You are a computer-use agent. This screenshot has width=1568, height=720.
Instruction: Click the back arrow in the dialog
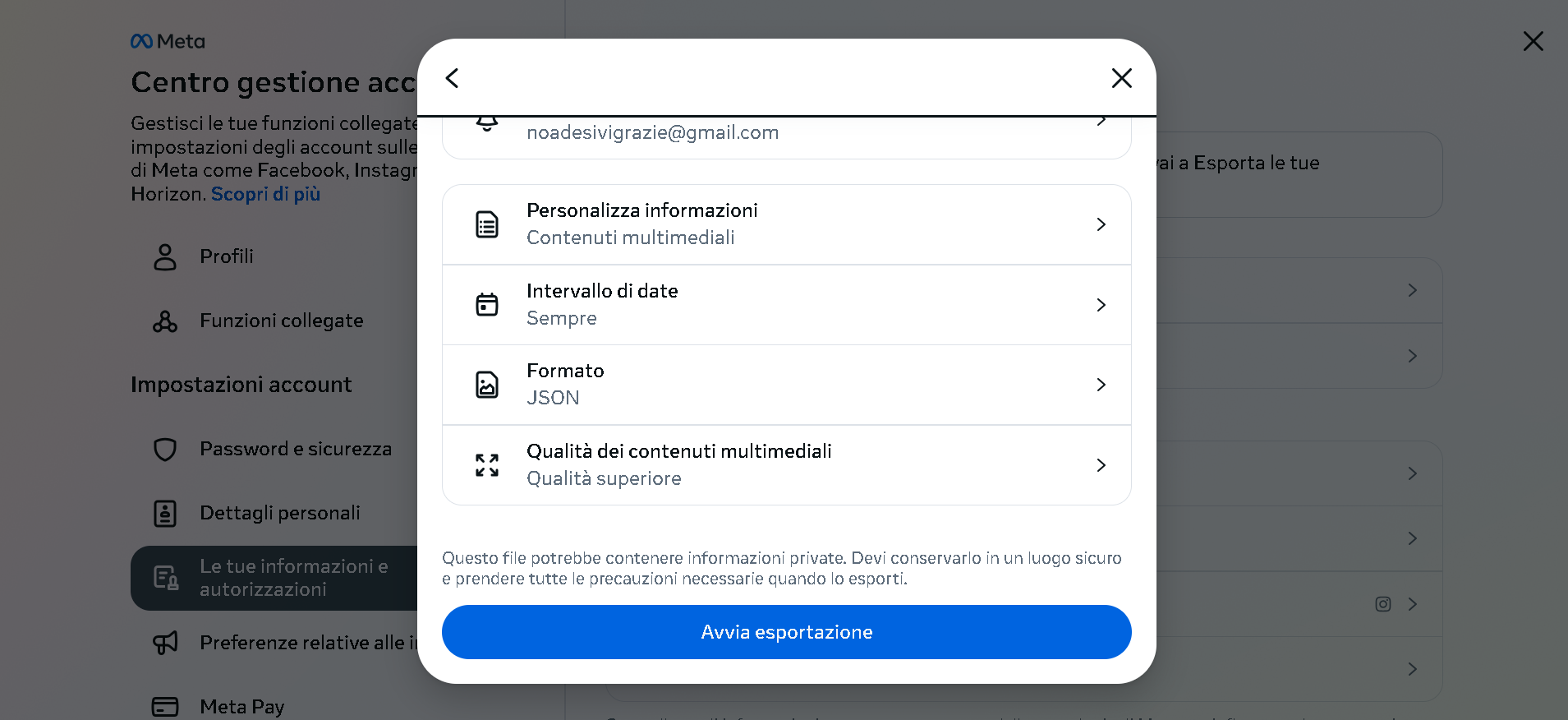452,78
